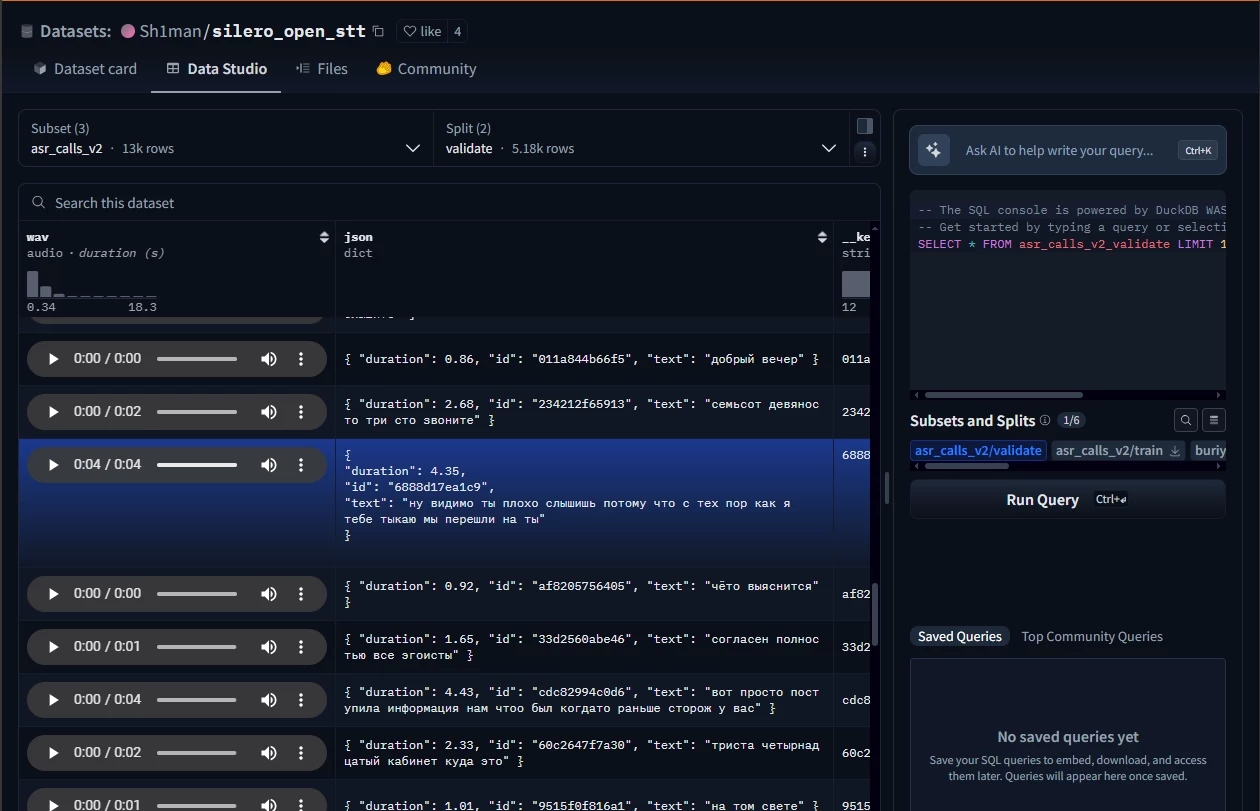Screen dimensions: 1260x811
Task: Toggle the subsets list view icon
Action: coord(1214,421)
